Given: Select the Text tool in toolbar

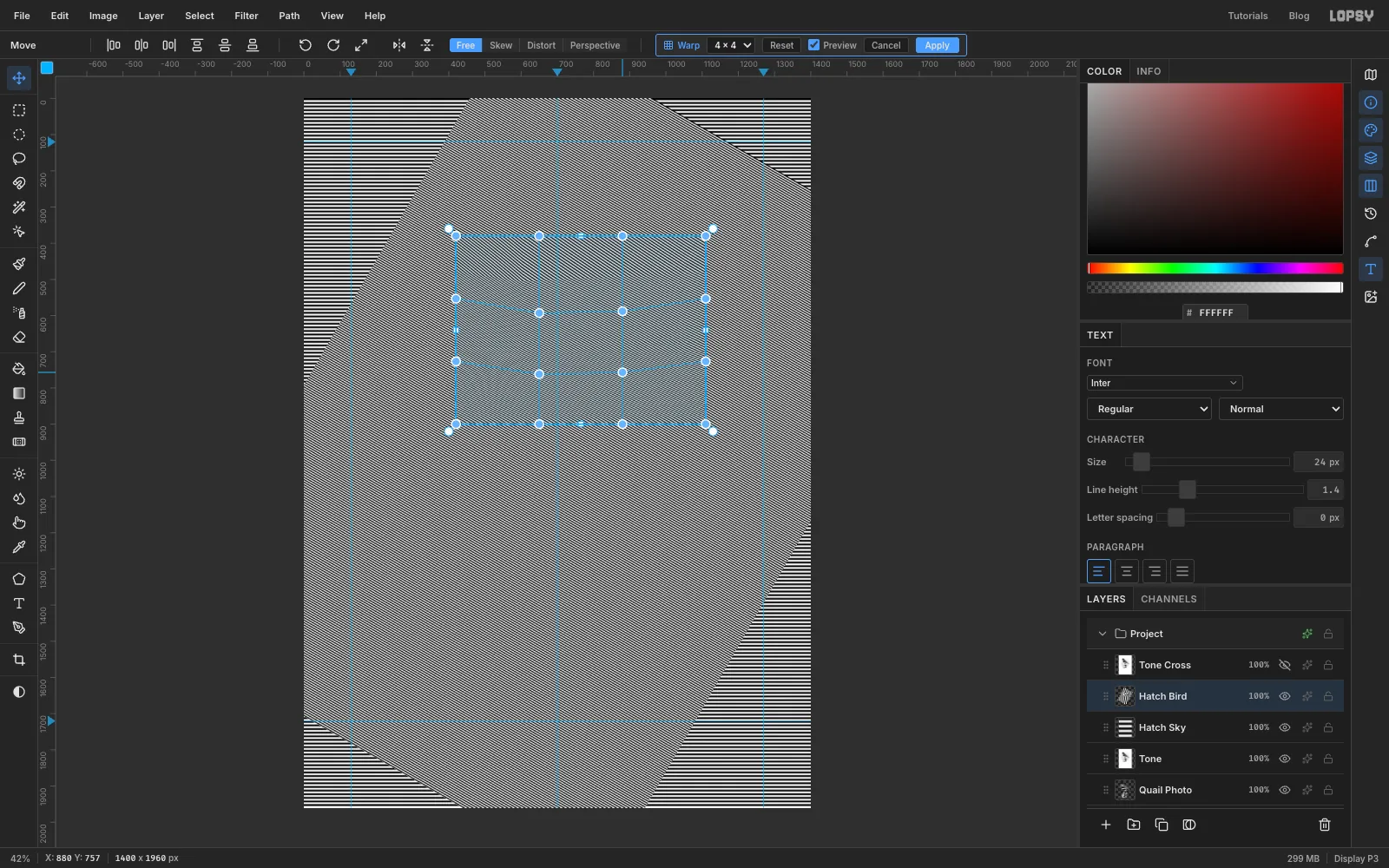Looking at the screenshot, I should [x=19, y=603].
